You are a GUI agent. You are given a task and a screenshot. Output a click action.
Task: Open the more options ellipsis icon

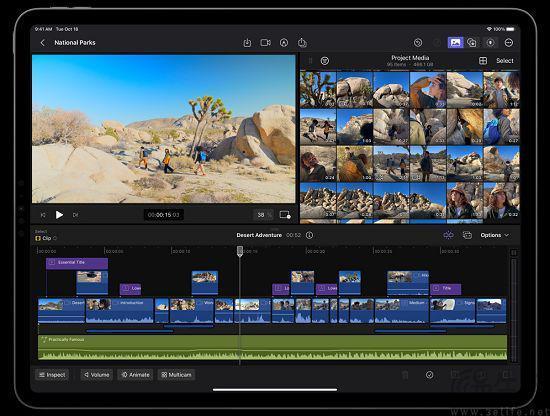click(x=509, y=43)
